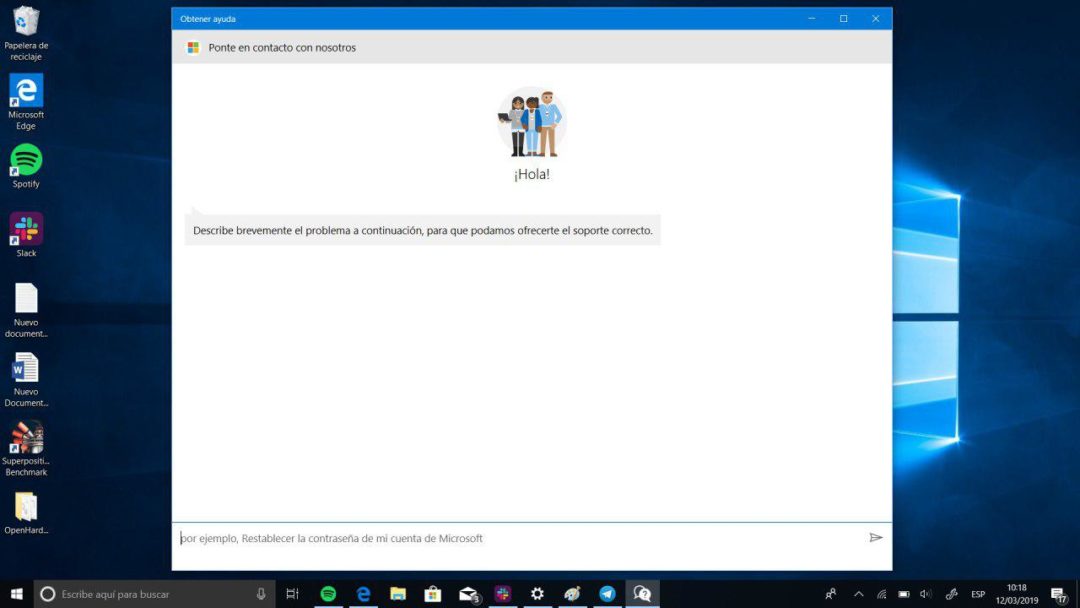Open the volume speaker tray icon

[x=926, y=594]
